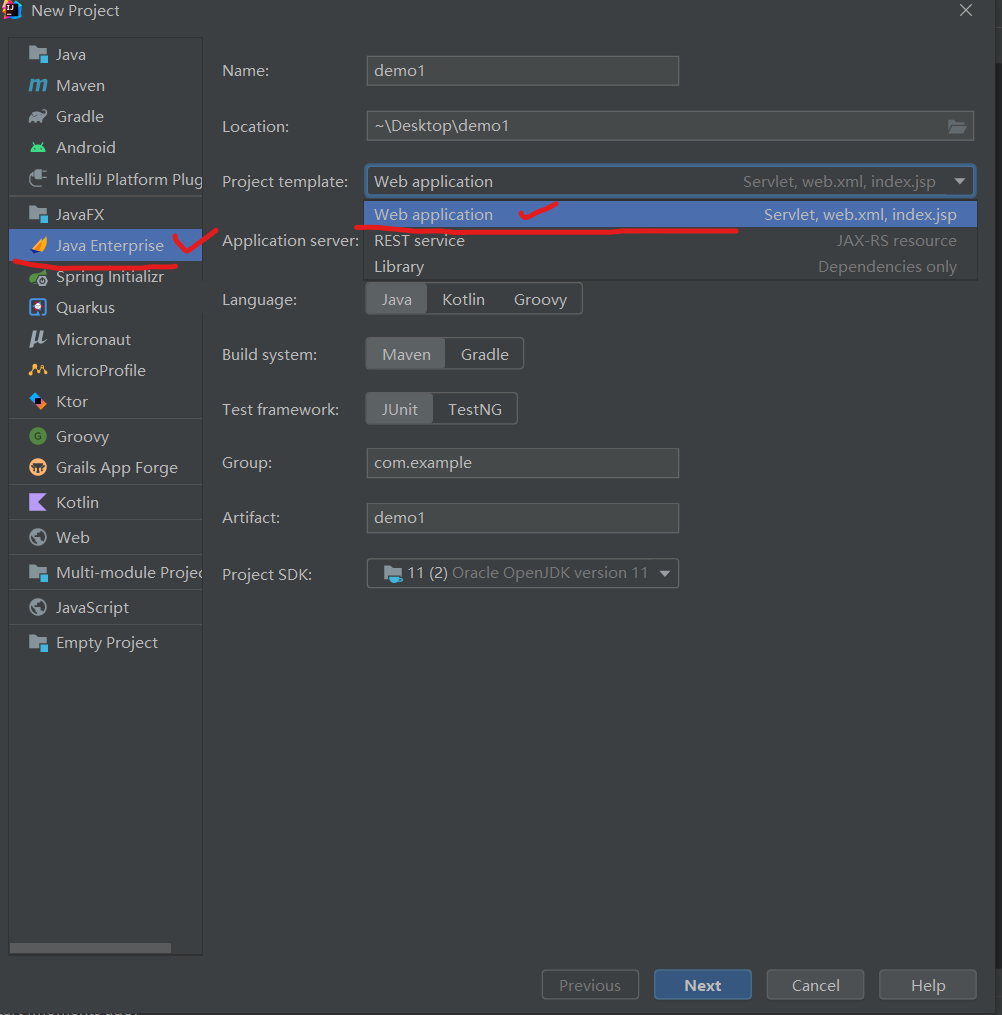Click the Group input field
Screen dimensions: 1002x1015
pos(522,463)
